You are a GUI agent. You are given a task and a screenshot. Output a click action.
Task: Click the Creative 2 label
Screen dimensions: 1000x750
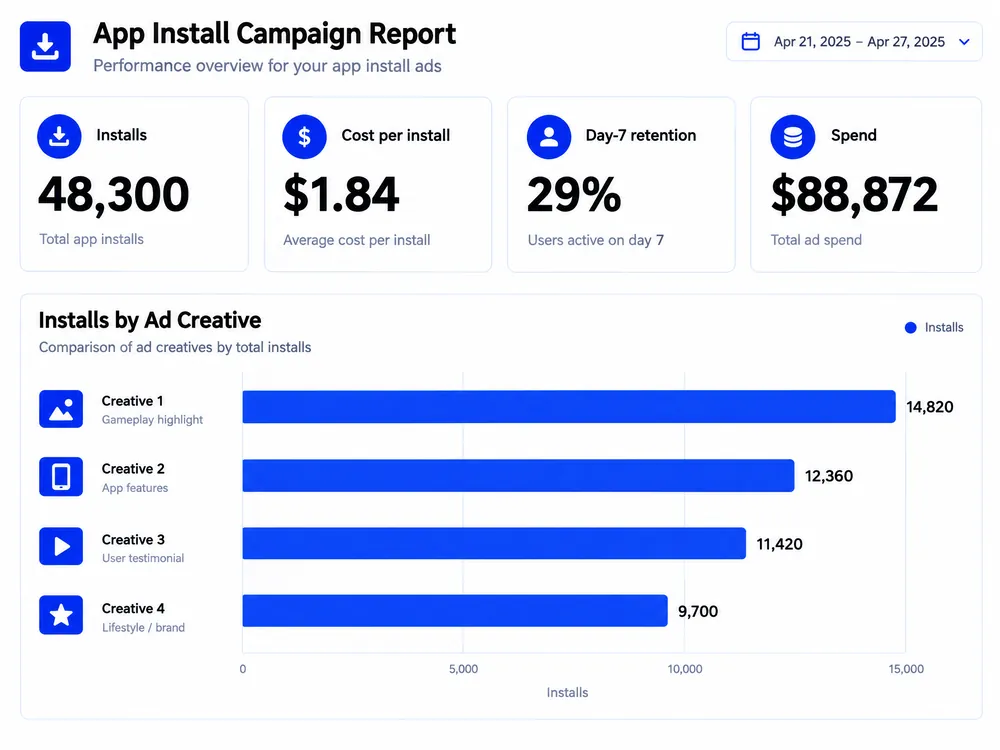point(133,469)
